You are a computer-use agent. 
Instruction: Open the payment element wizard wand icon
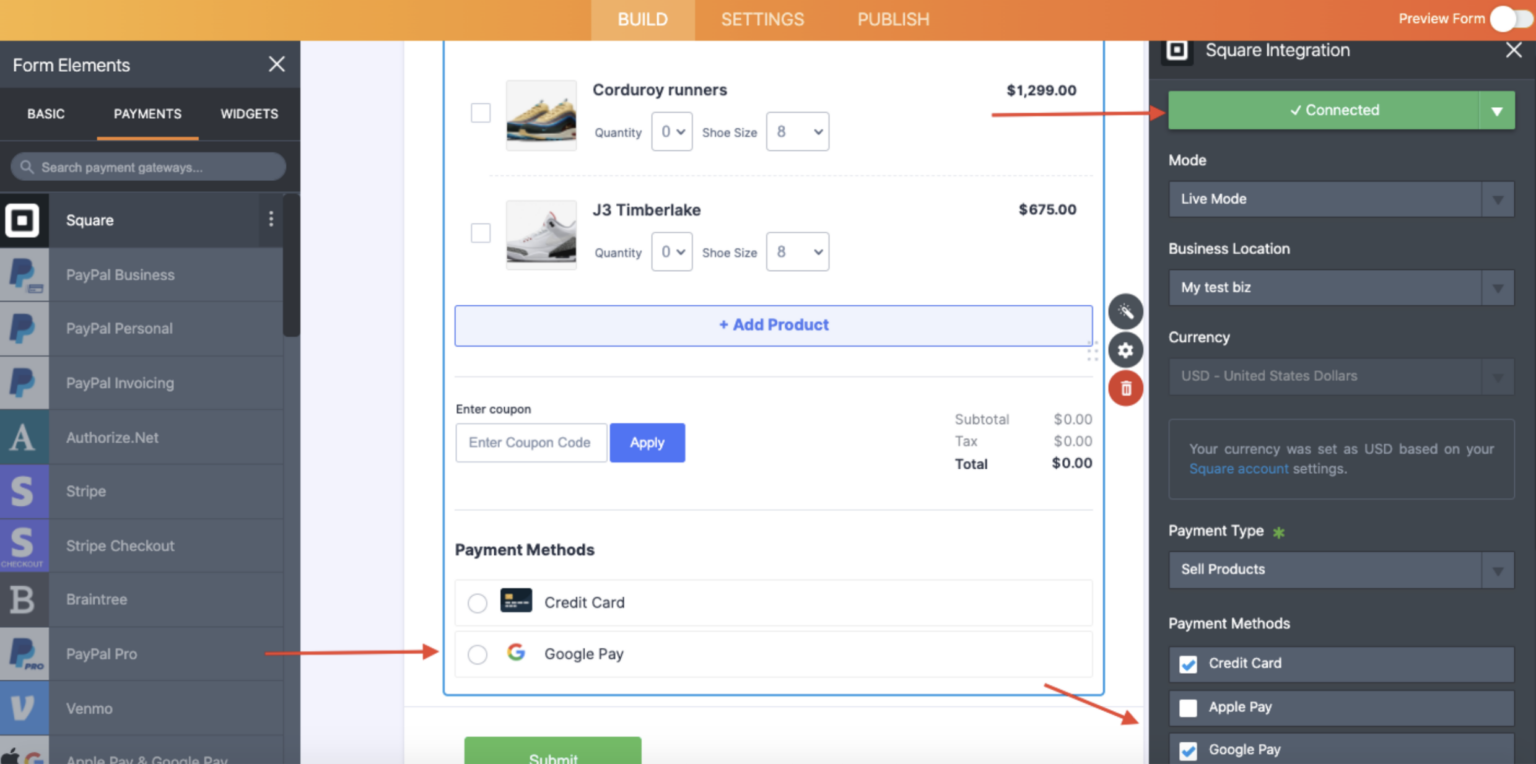(1125, 311)
